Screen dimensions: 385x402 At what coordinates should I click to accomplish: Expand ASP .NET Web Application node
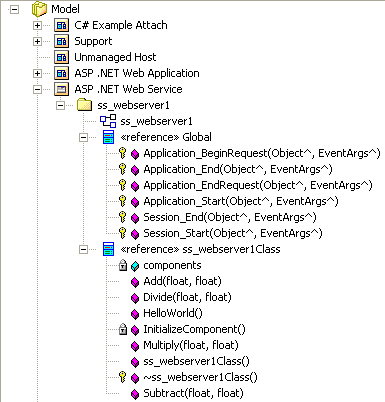(x=37, y=73)
